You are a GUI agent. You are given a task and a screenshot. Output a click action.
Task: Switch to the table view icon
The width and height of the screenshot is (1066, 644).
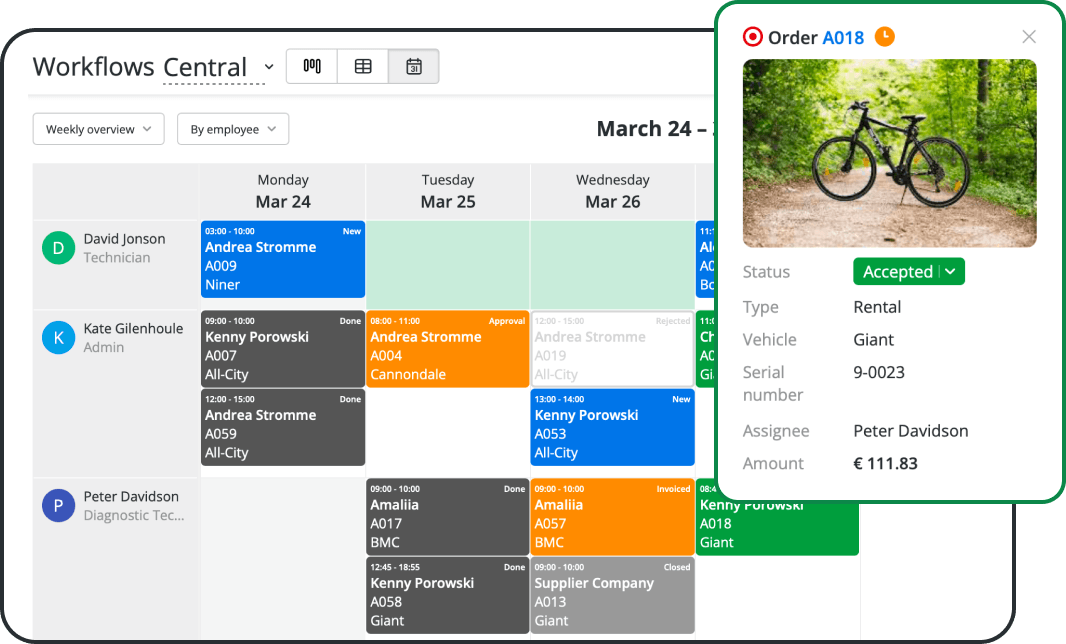pyautogui.click(x=363, y=66)
